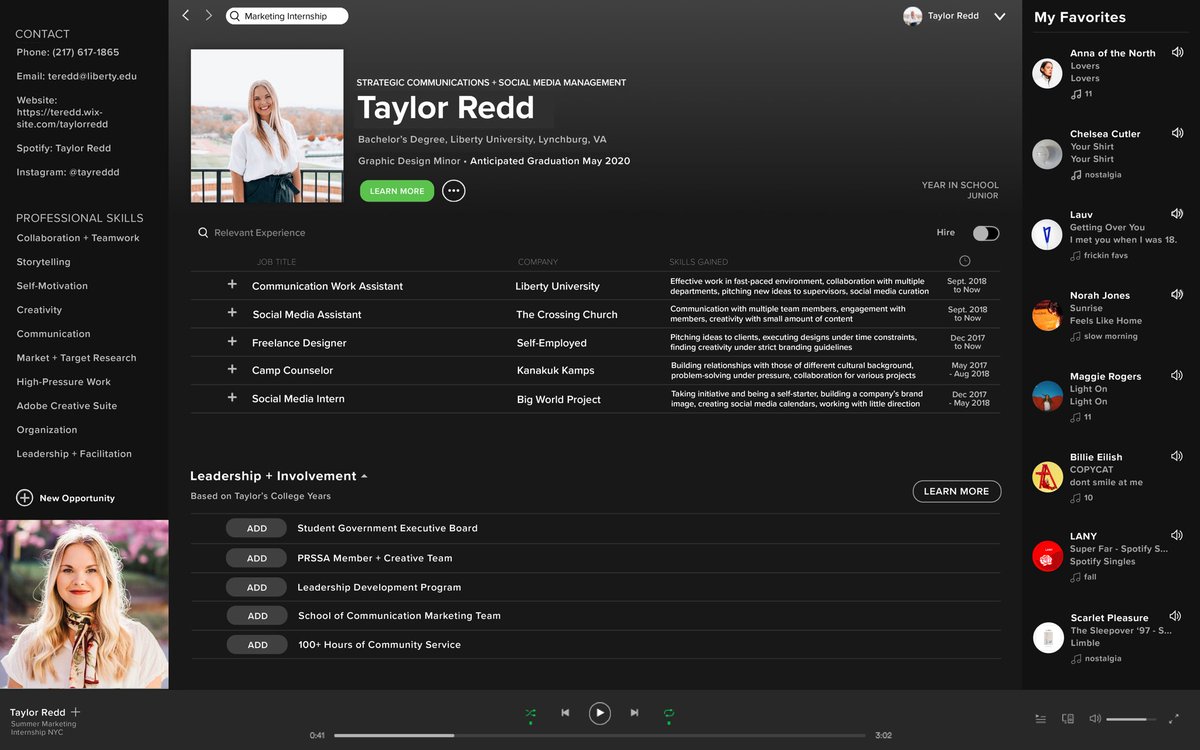This screenshot has height=750, width=1200.
Task: Go back with the left arrow
Action: pyautogui.click(x=186, y=16)
